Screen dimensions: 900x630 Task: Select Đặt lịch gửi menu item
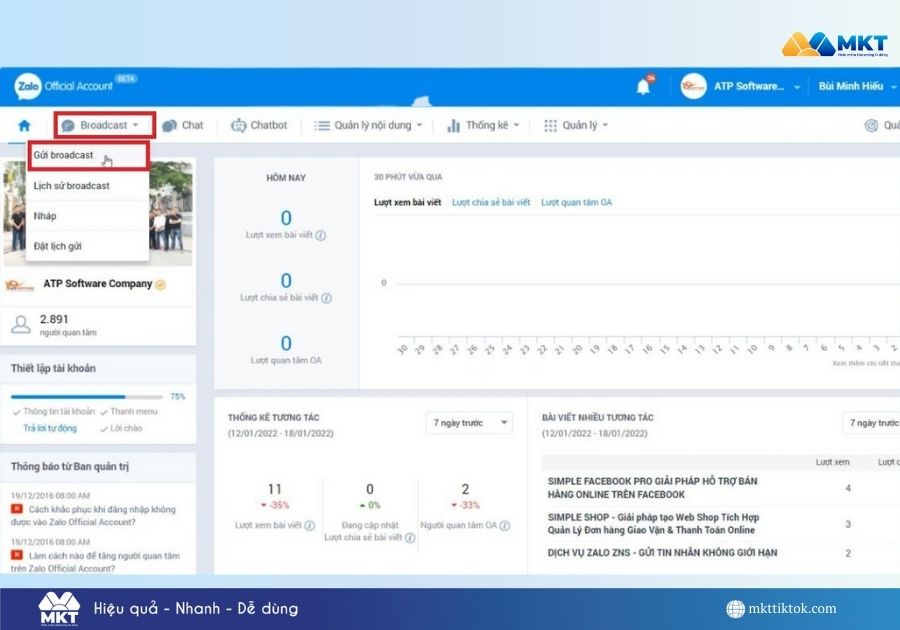(x=88, y=246)
